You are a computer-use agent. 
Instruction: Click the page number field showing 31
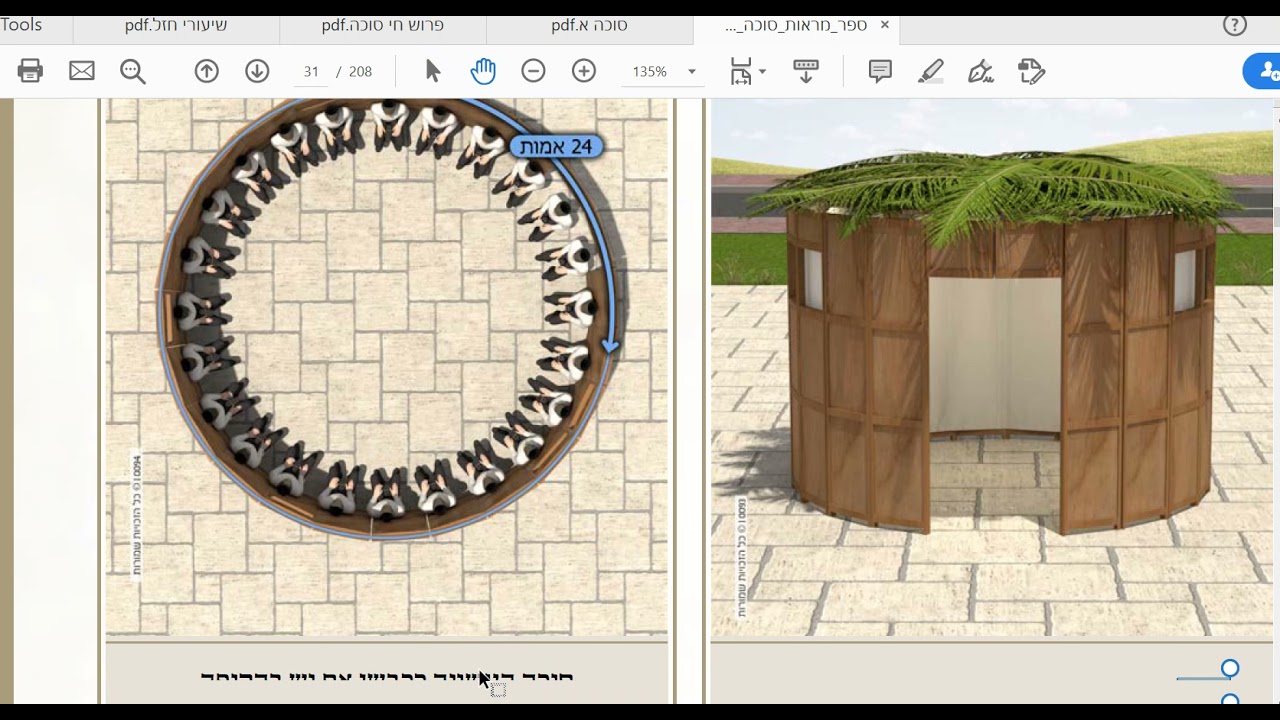click(x=311, y=72)
